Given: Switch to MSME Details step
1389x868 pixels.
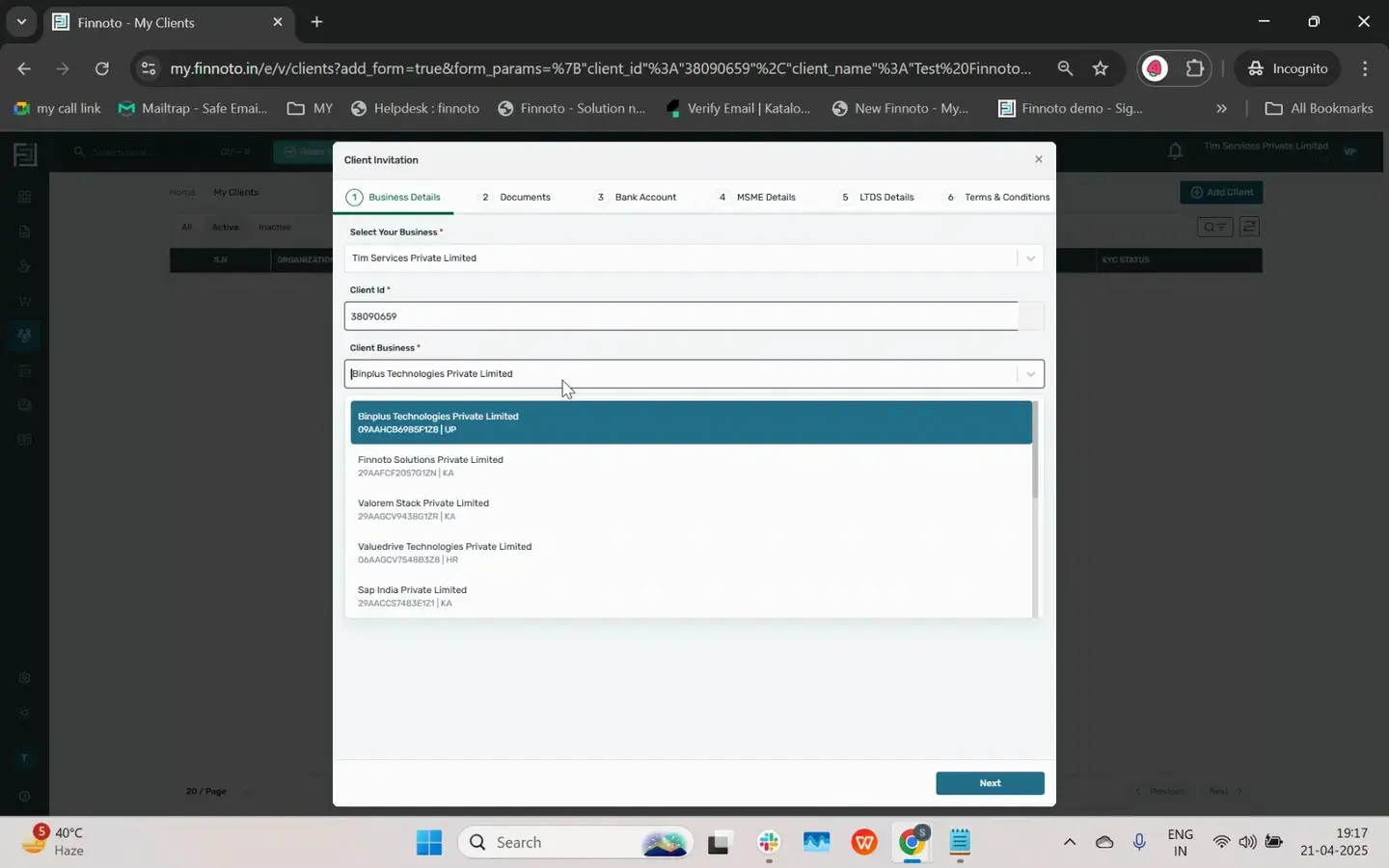Looking at the screenshot, I should 757,197.
